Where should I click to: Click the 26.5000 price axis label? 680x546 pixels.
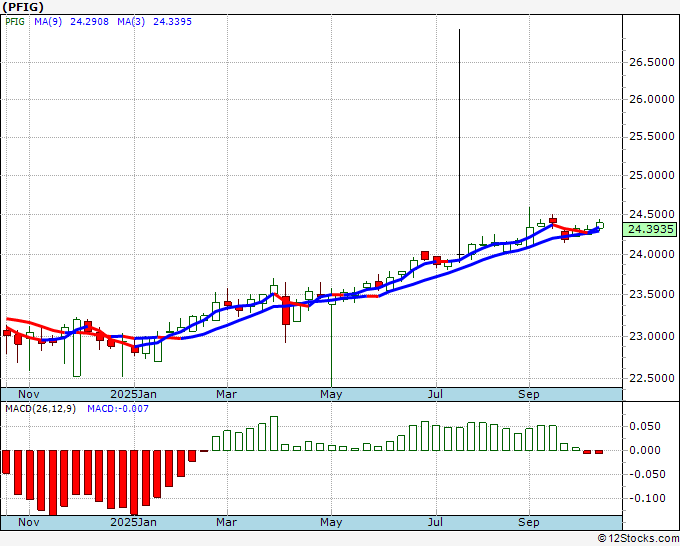coord(649,62)
